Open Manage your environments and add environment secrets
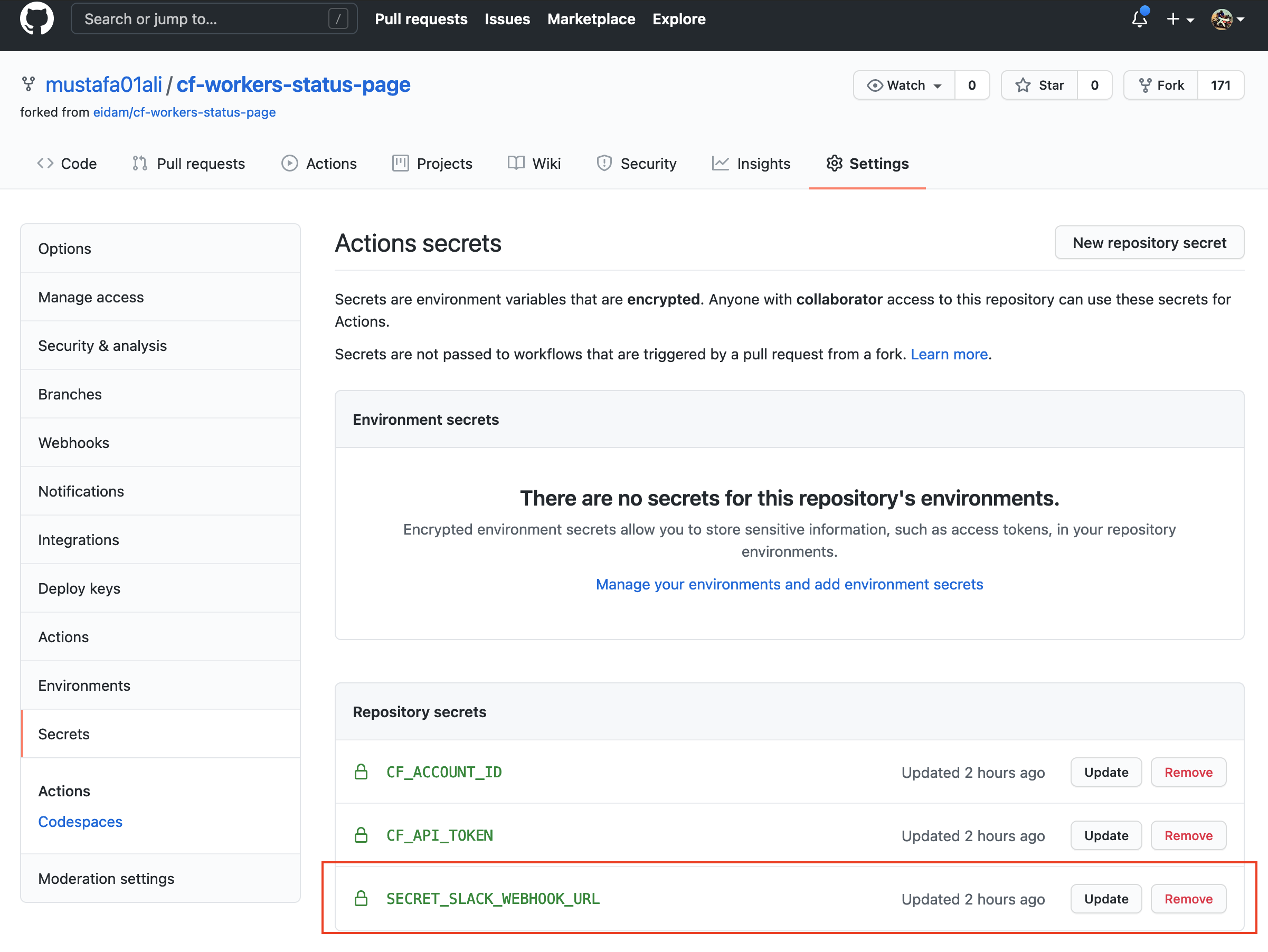 [789, 584]
